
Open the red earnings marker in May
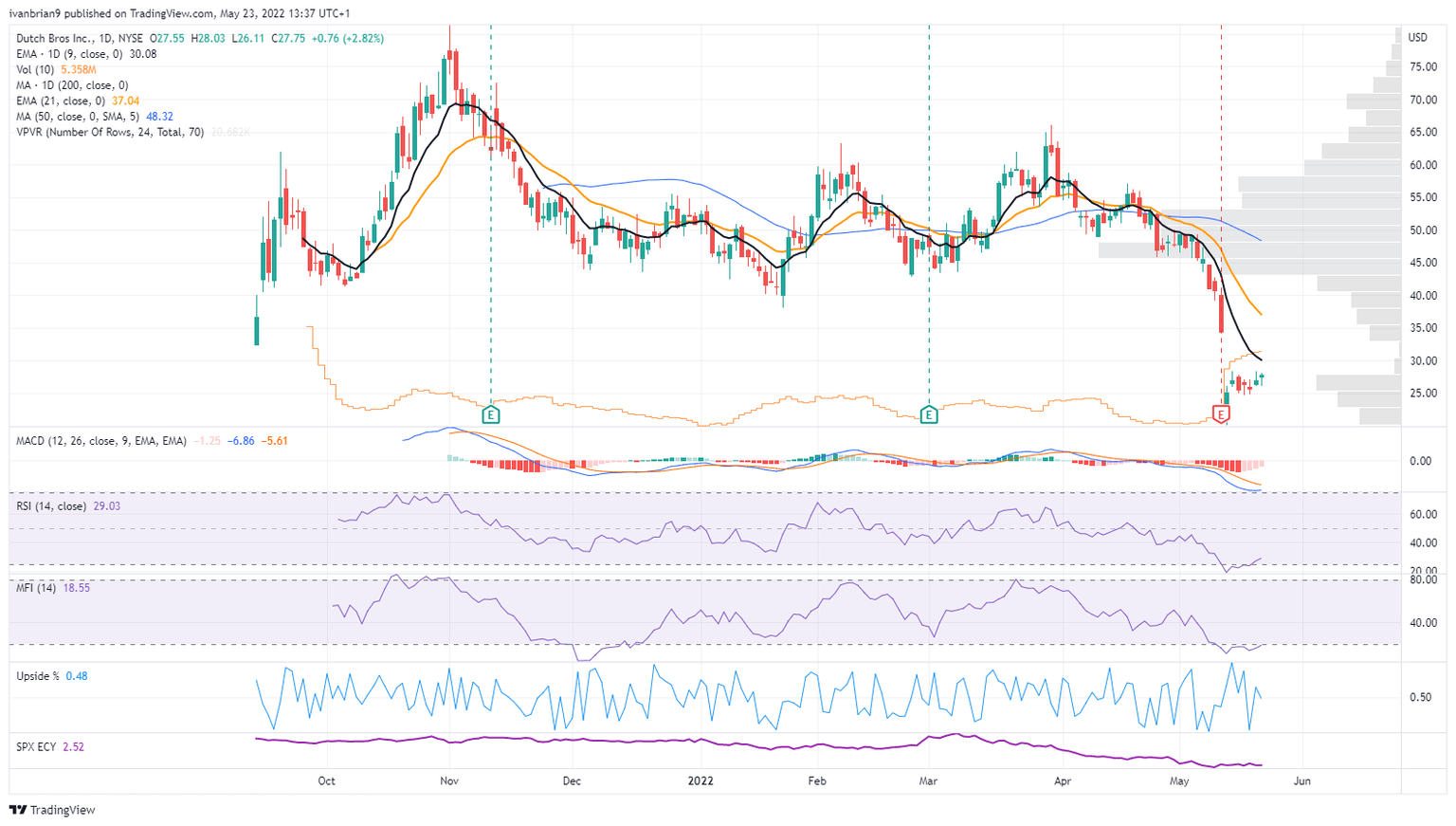pos(1221,414)
